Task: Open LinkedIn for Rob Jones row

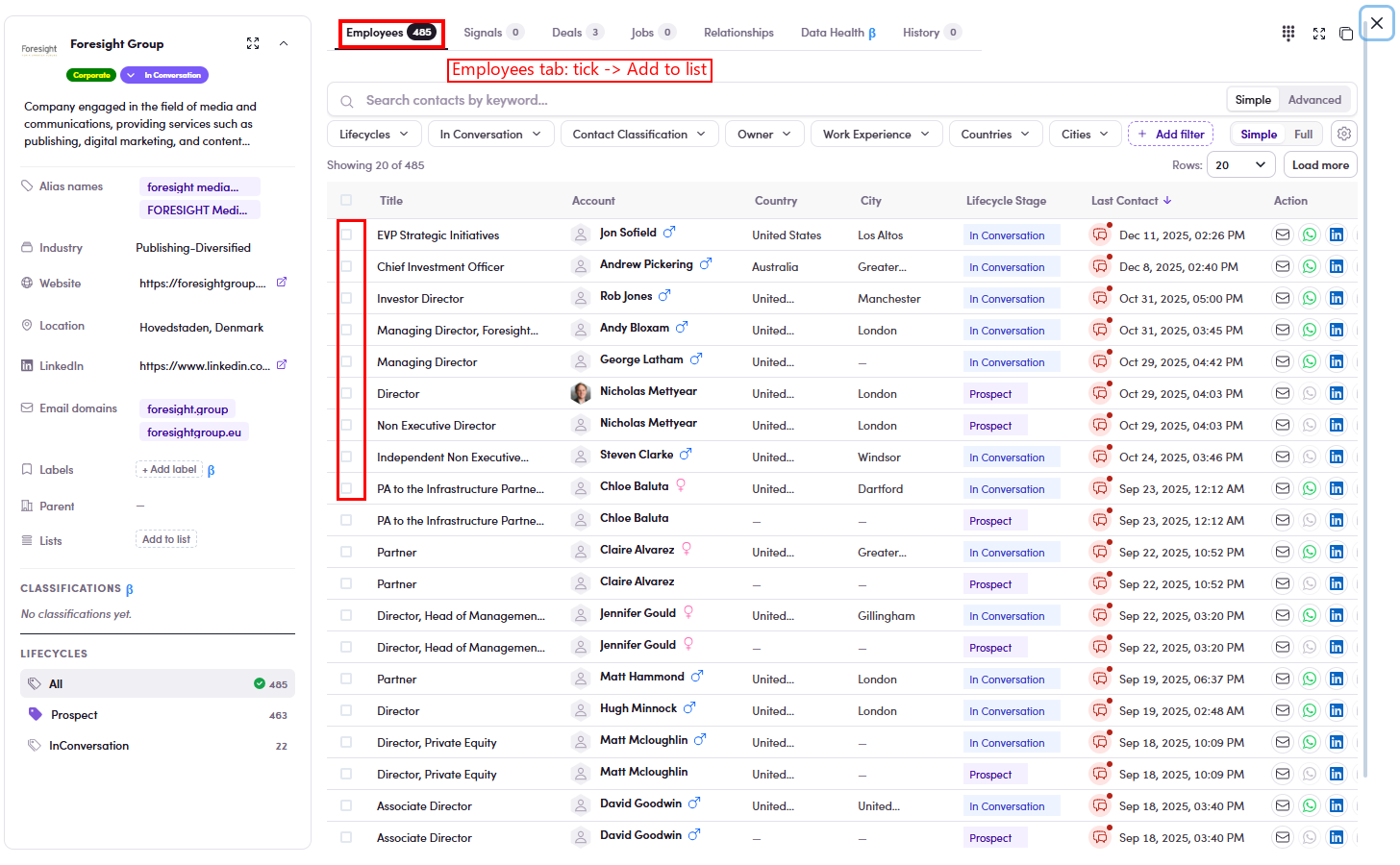Action: [x=1337, y=298]
